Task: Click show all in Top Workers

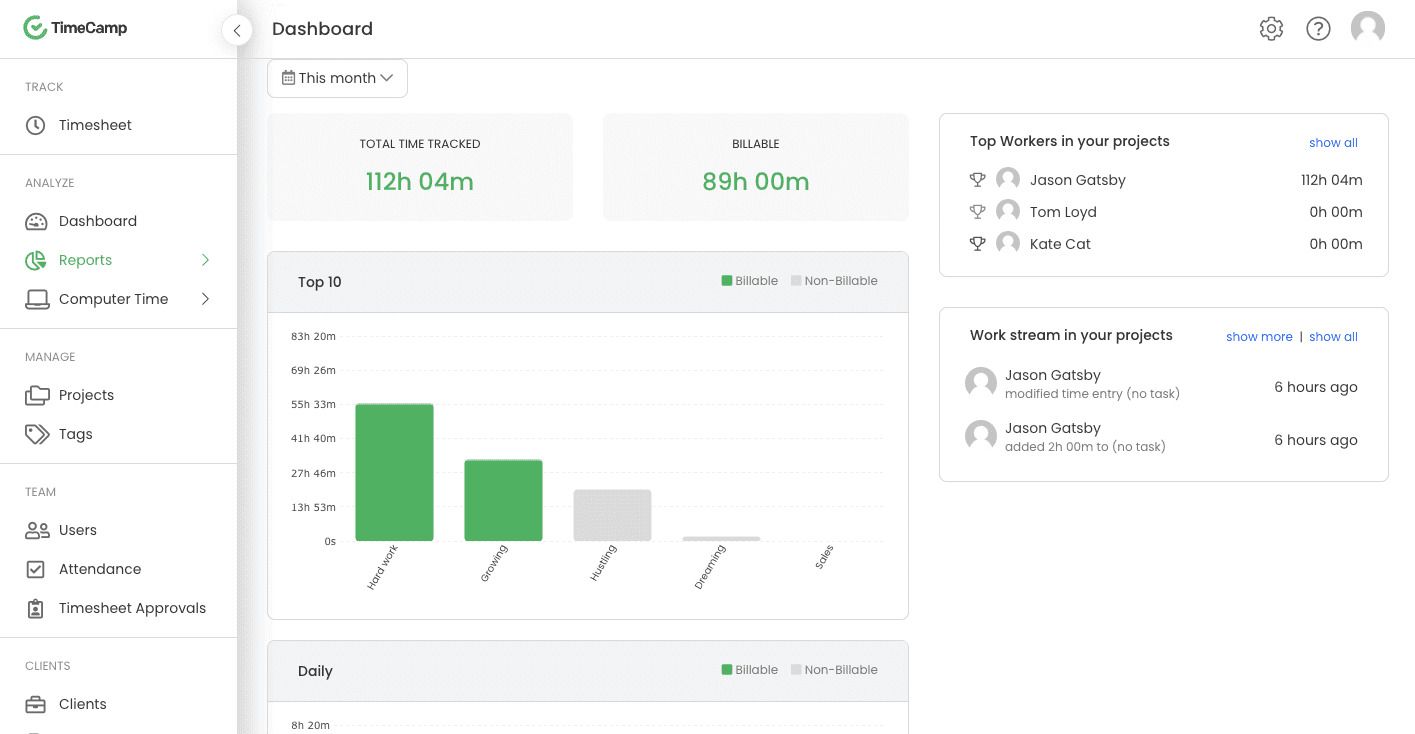Action: tap(1333, 143)
